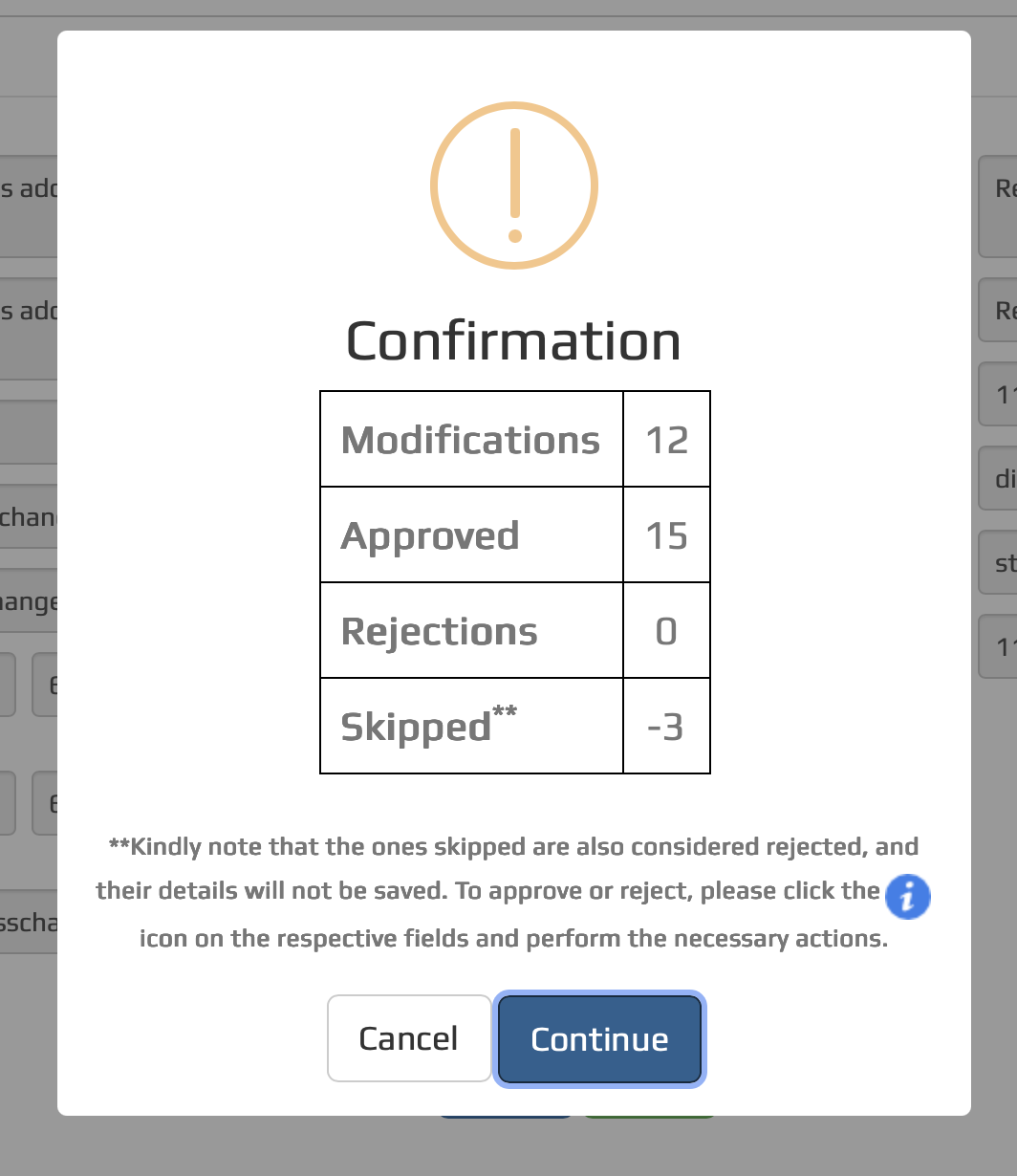
Task: Click the Skipped count of -3
Action: [x=666, y=727]
